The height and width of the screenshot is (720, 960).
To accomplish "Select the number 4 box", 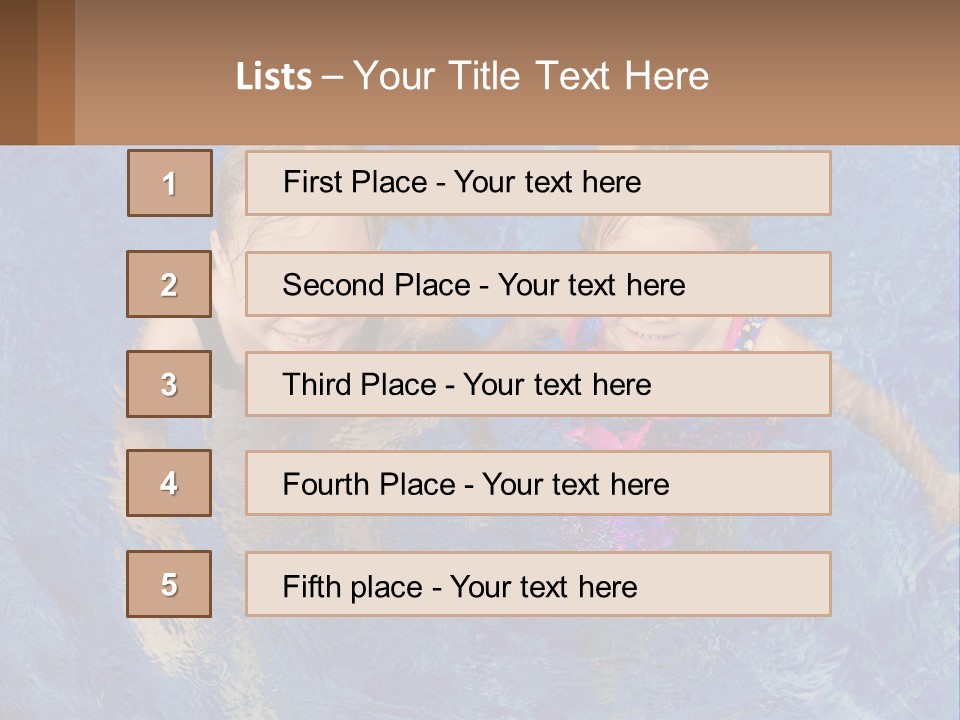I will pyautogui.click(x=169, y=483).
